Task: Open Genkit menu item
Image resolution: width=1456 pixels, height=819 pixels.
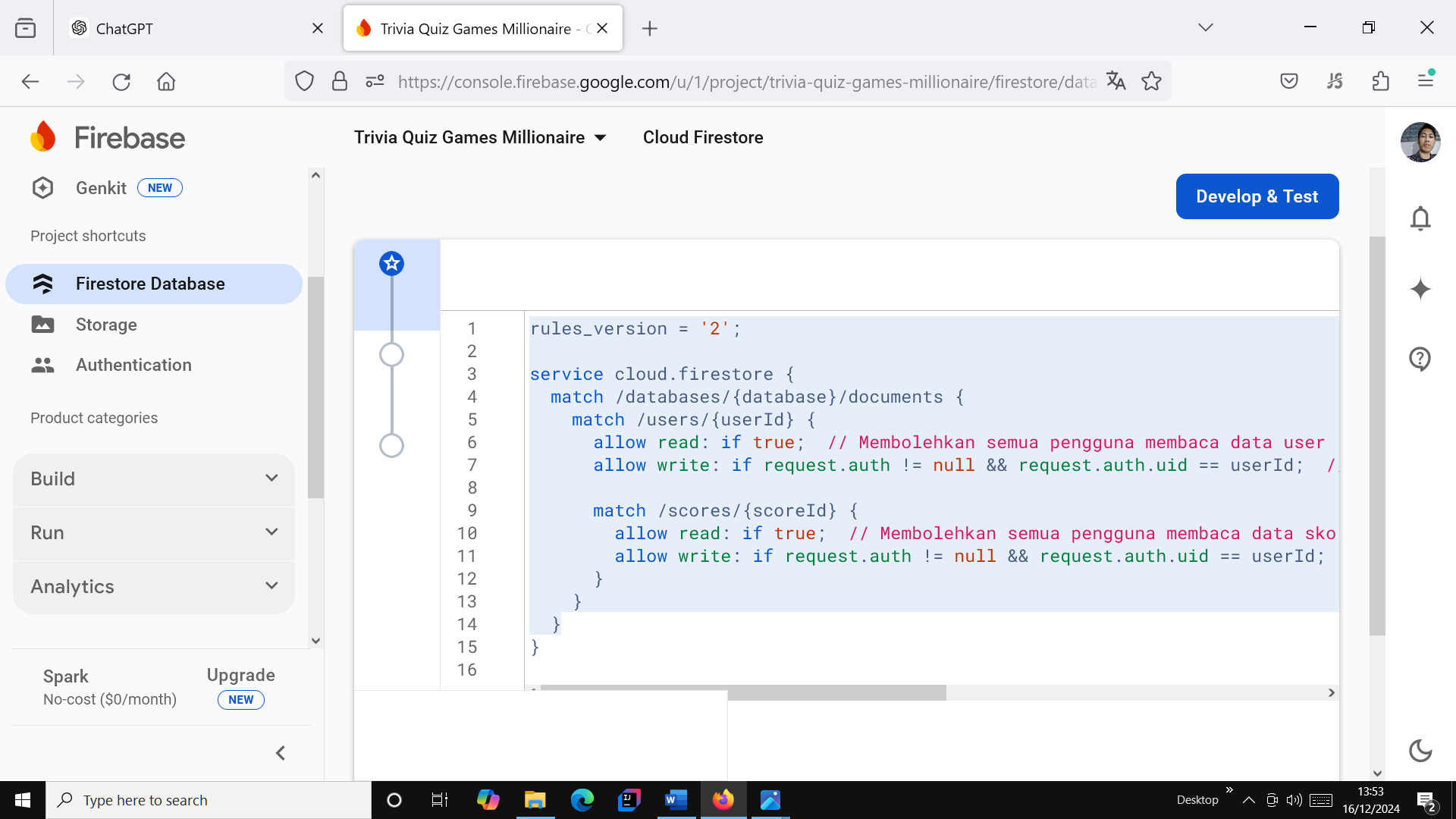Action: (154, 188)
